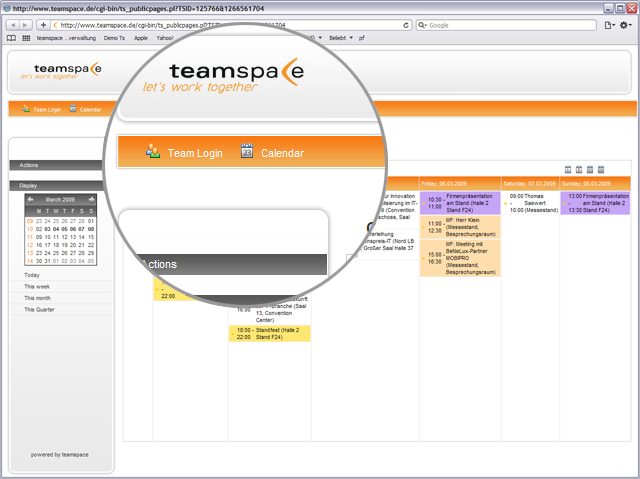640x479 pixels.
Task: Go back with the browser back arrow
Action: (13, 25)
